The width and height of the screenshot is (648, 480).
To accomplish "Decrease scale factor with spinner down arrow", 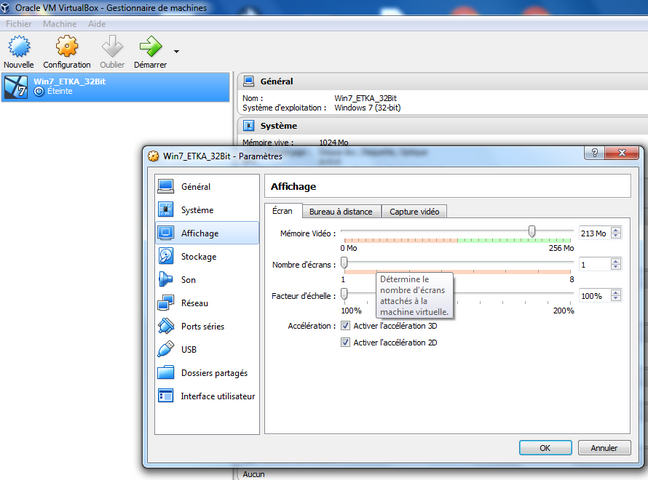I will point(616,299).
